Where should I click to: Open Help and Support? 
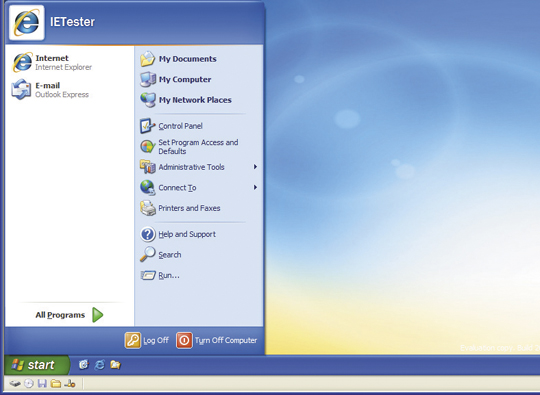[178, 234]
